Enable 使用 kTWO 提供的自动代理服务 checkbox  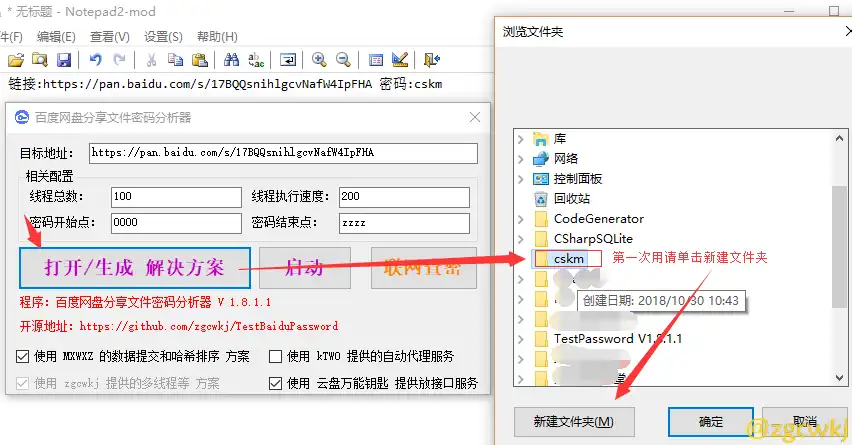[x=275, y=356]
